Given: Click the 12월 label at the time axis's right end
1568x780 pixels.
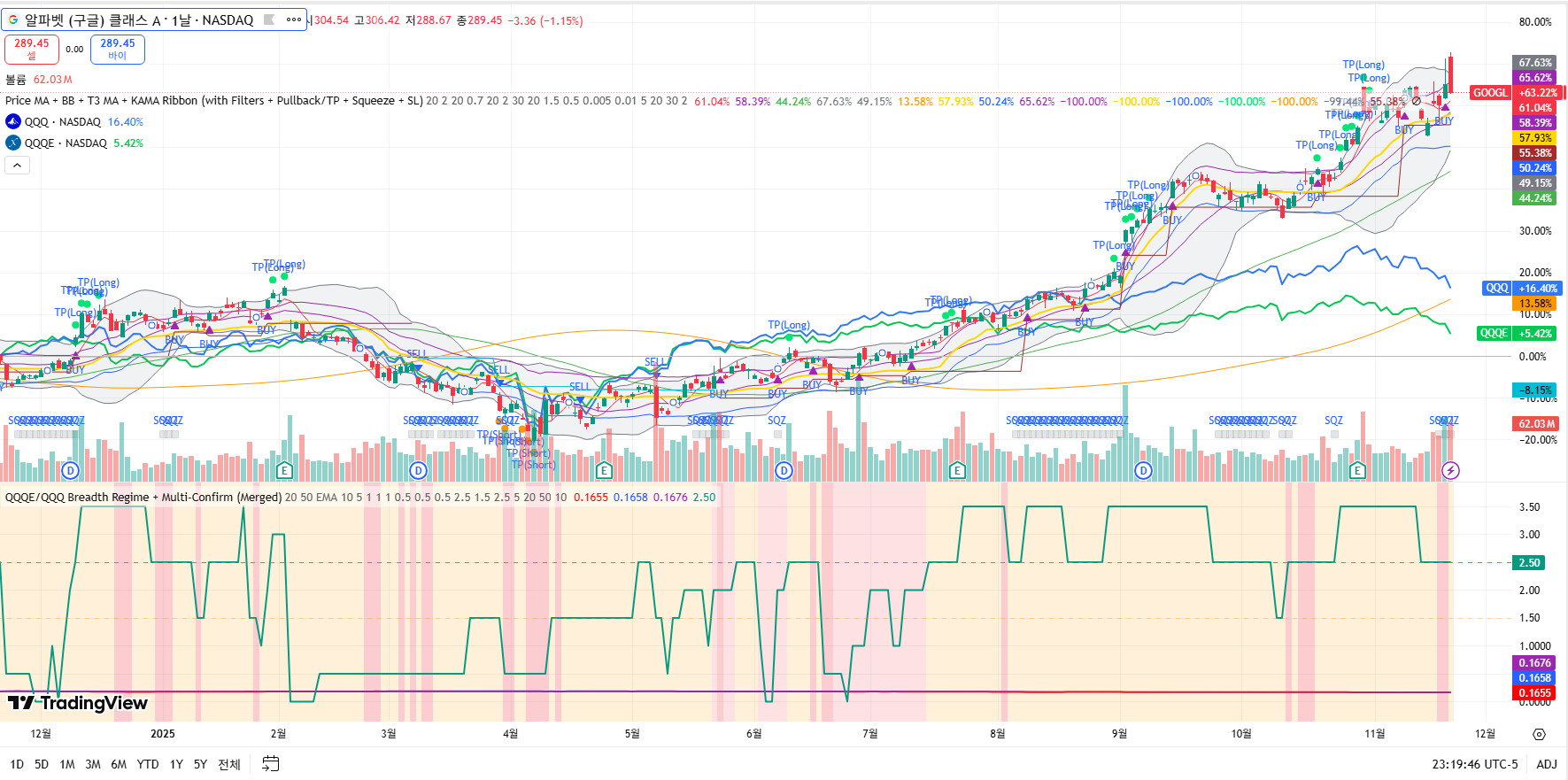Looking at the screenshot, I should [1485, 733].
